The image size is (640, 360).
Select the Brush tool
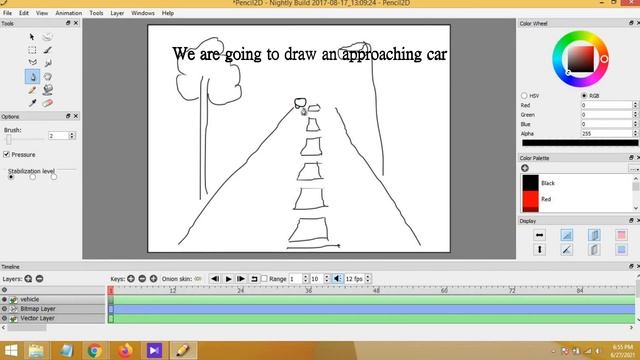click(x=48, y=50)
